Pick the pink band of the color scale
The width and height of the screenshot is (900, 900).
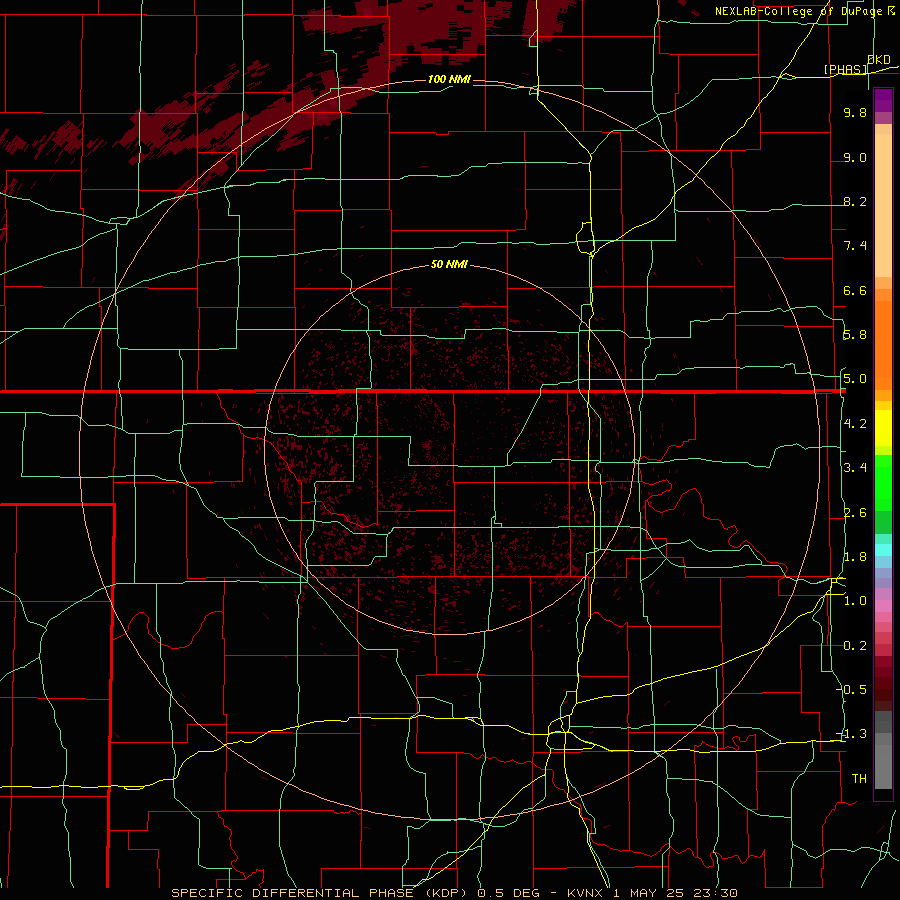tap(883, 606)
